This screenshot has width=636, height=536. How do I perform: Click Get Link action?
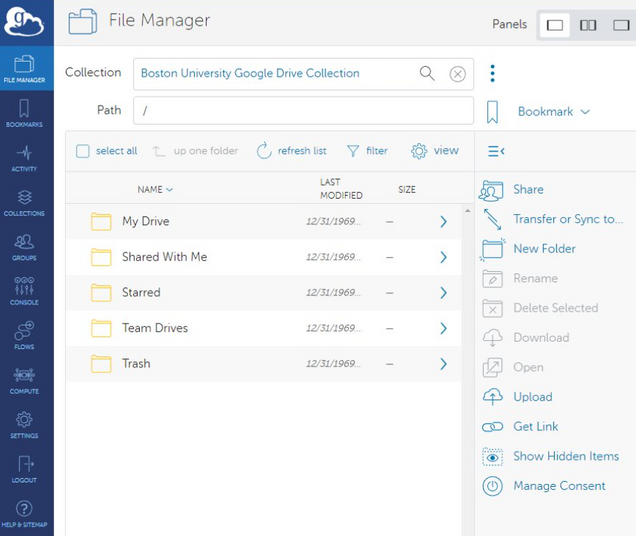(x=520, y=427)
